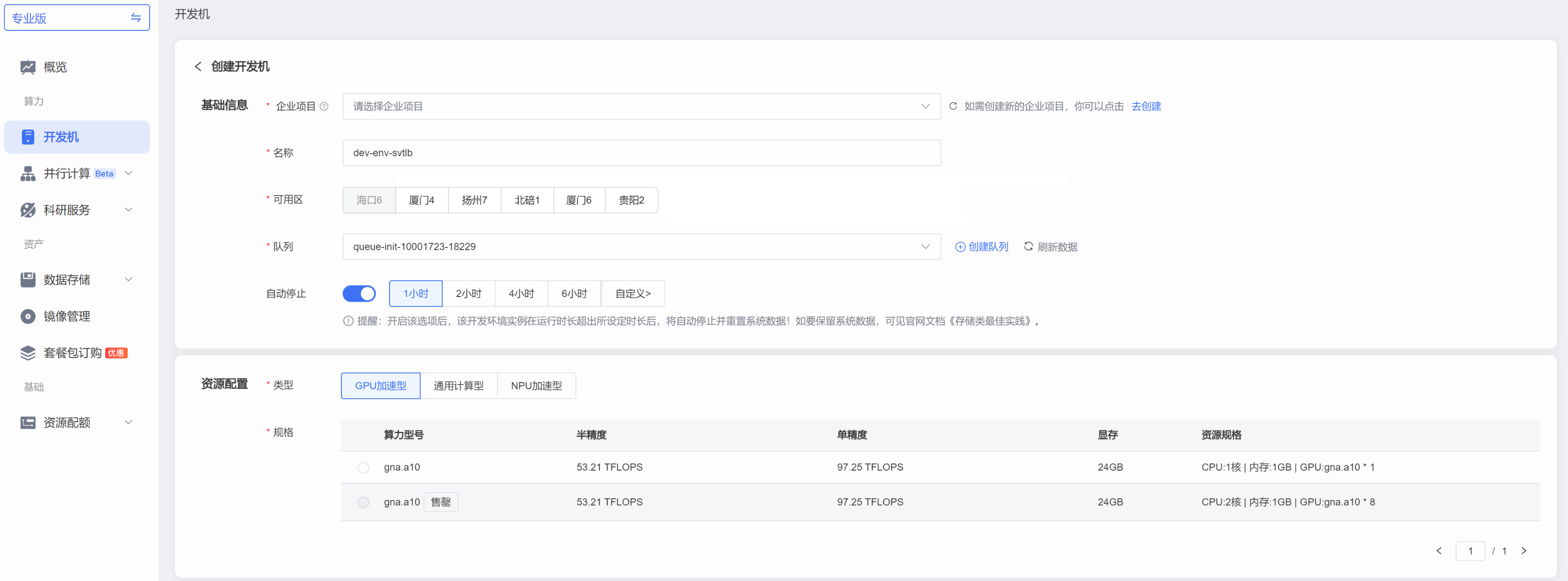Go to the next table page arrow

click(1524, 551)
